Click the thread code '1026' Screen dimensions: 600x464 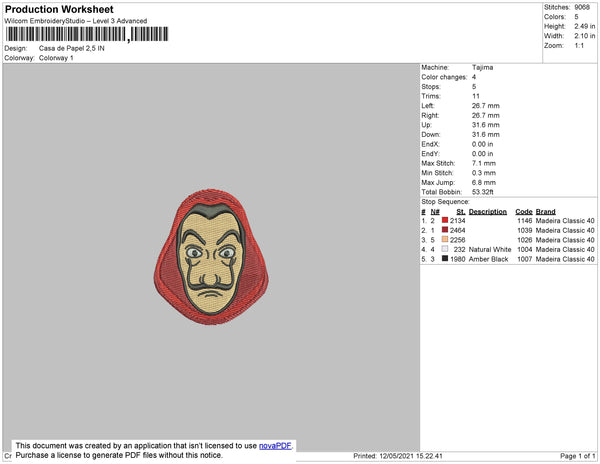(525, 240)
